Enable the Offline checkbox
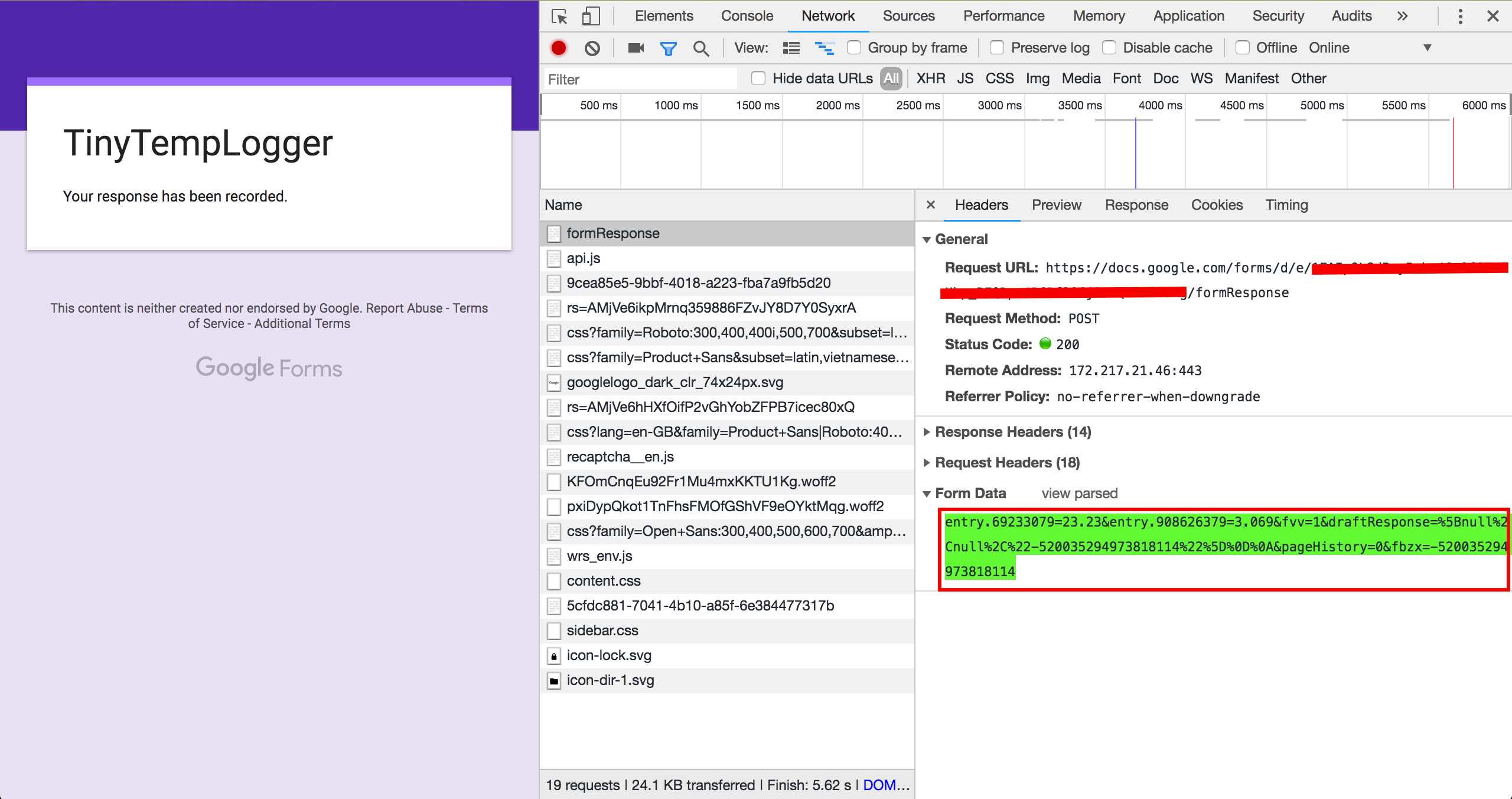Image resolution: width=1512 pixels, height=799 pixels. pyautogui.click(x=1242, y=47)
